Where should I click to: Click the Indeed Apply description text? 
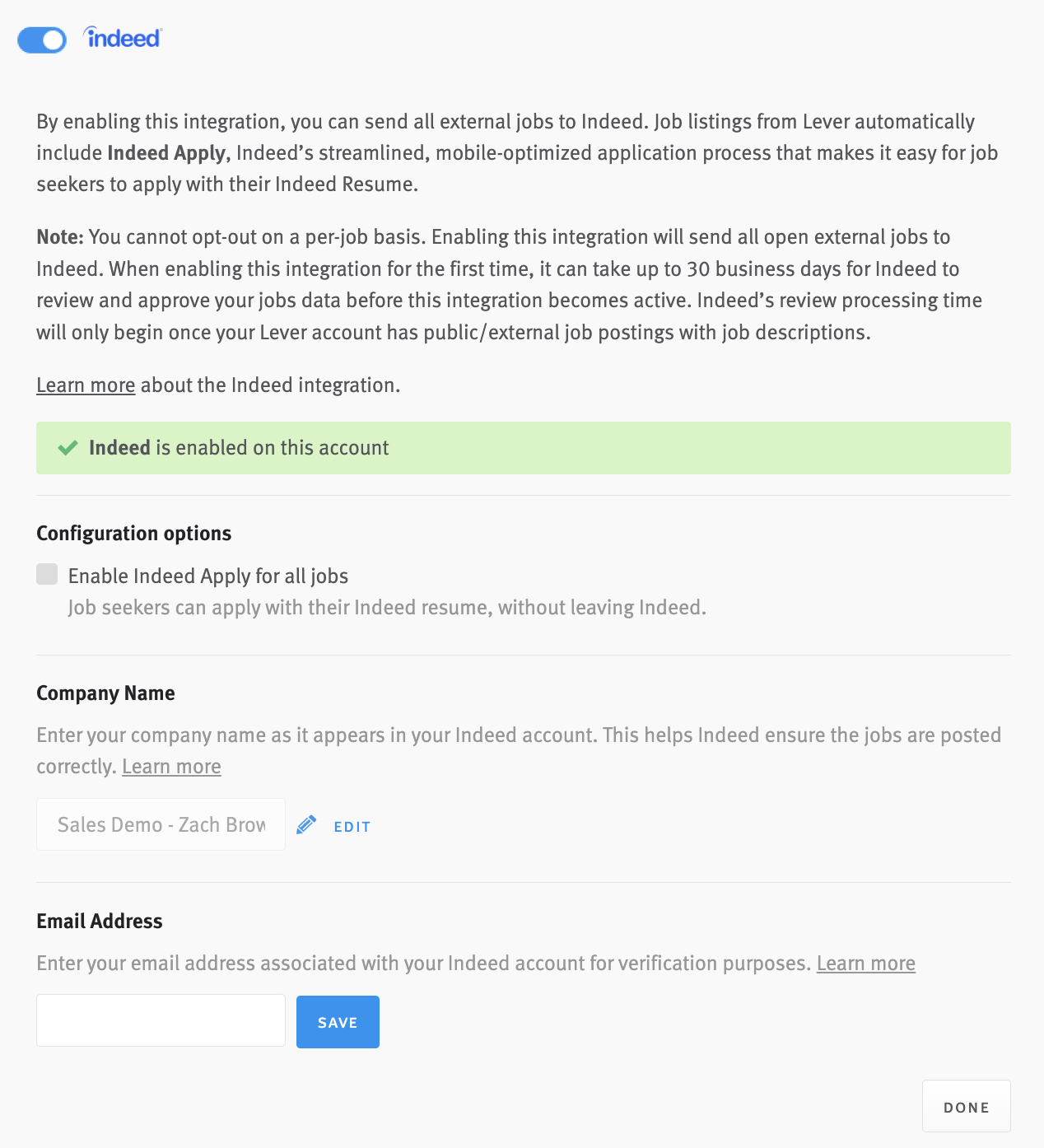pos(387,607)
